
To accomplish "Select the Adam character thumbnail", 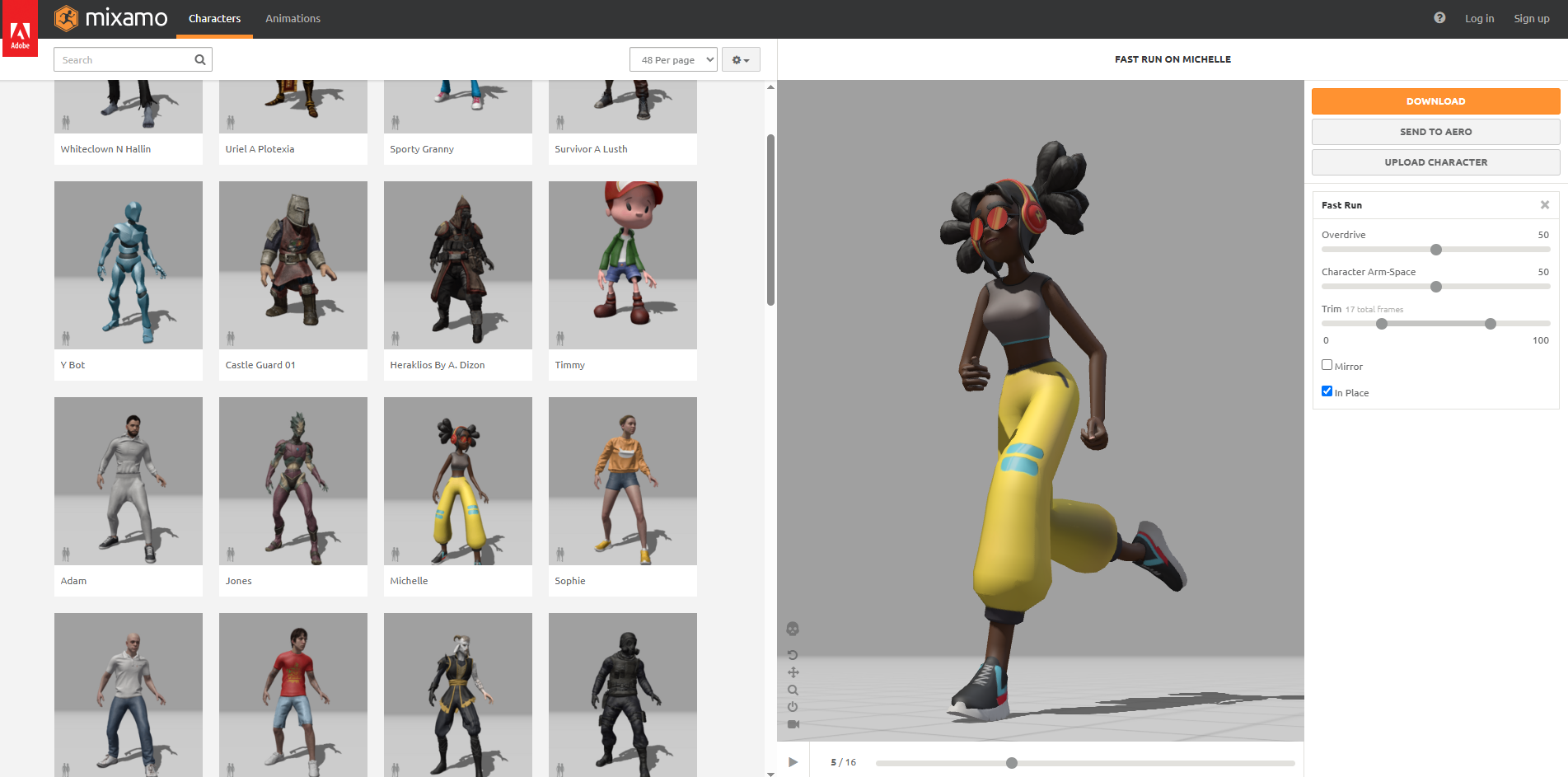I will tap(129, 481).
